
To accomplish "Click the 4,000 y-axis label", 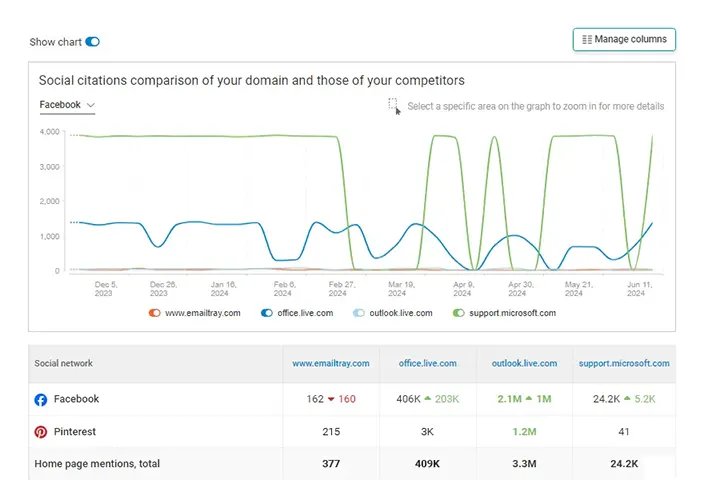I will (49, 132).
